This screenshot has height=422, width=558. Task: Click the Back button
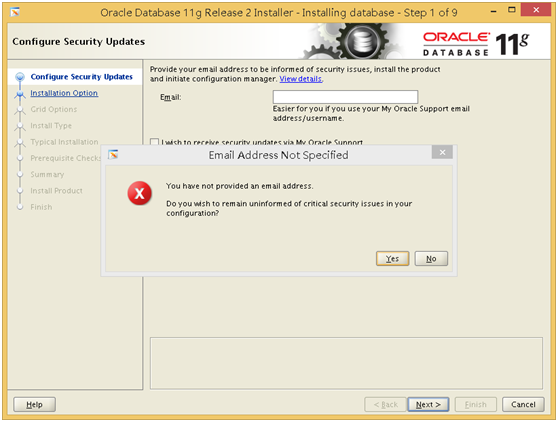point(385,404)
